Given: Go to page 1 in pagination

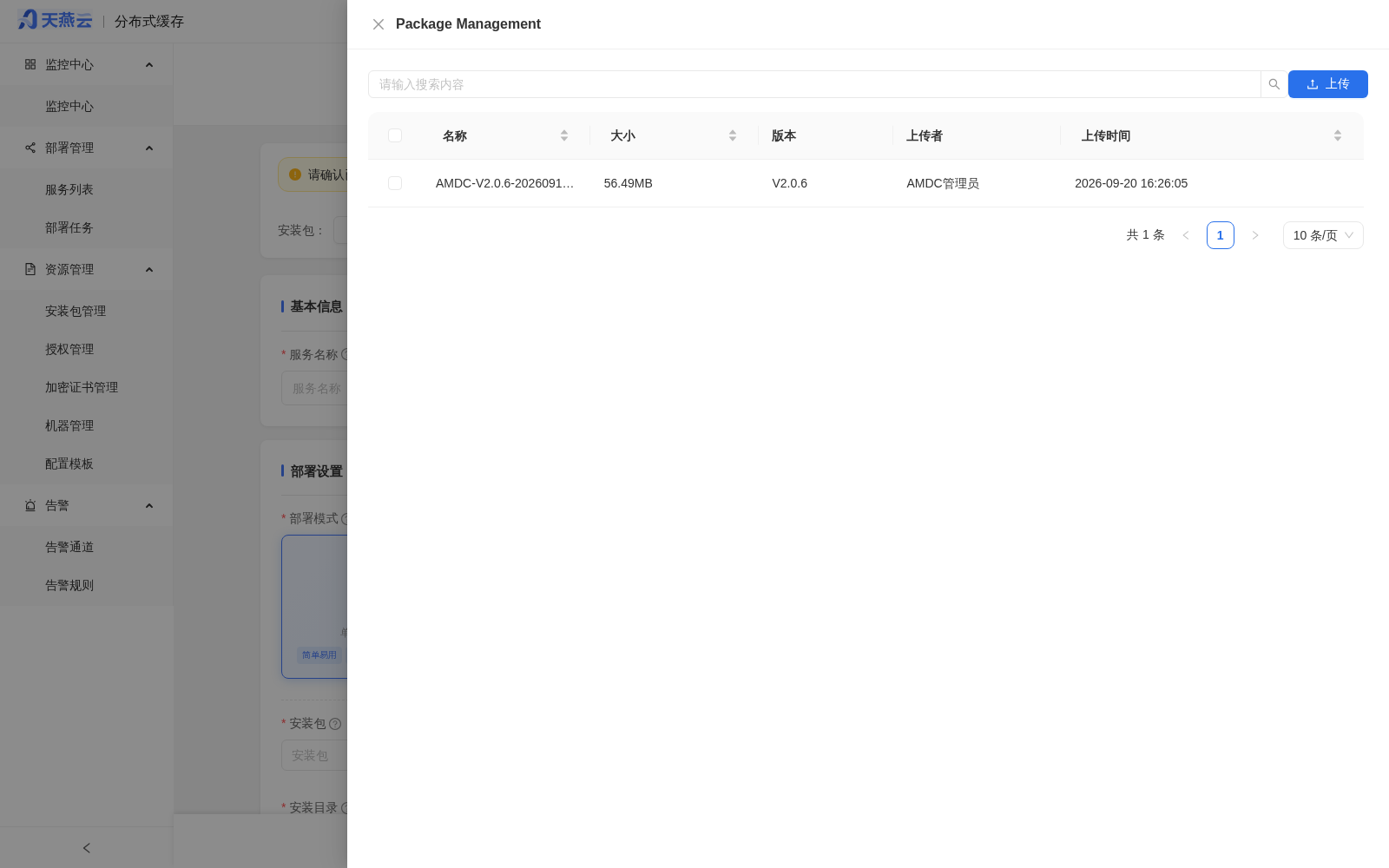Looking at the screenshot, I should [x=1221, y=235].
